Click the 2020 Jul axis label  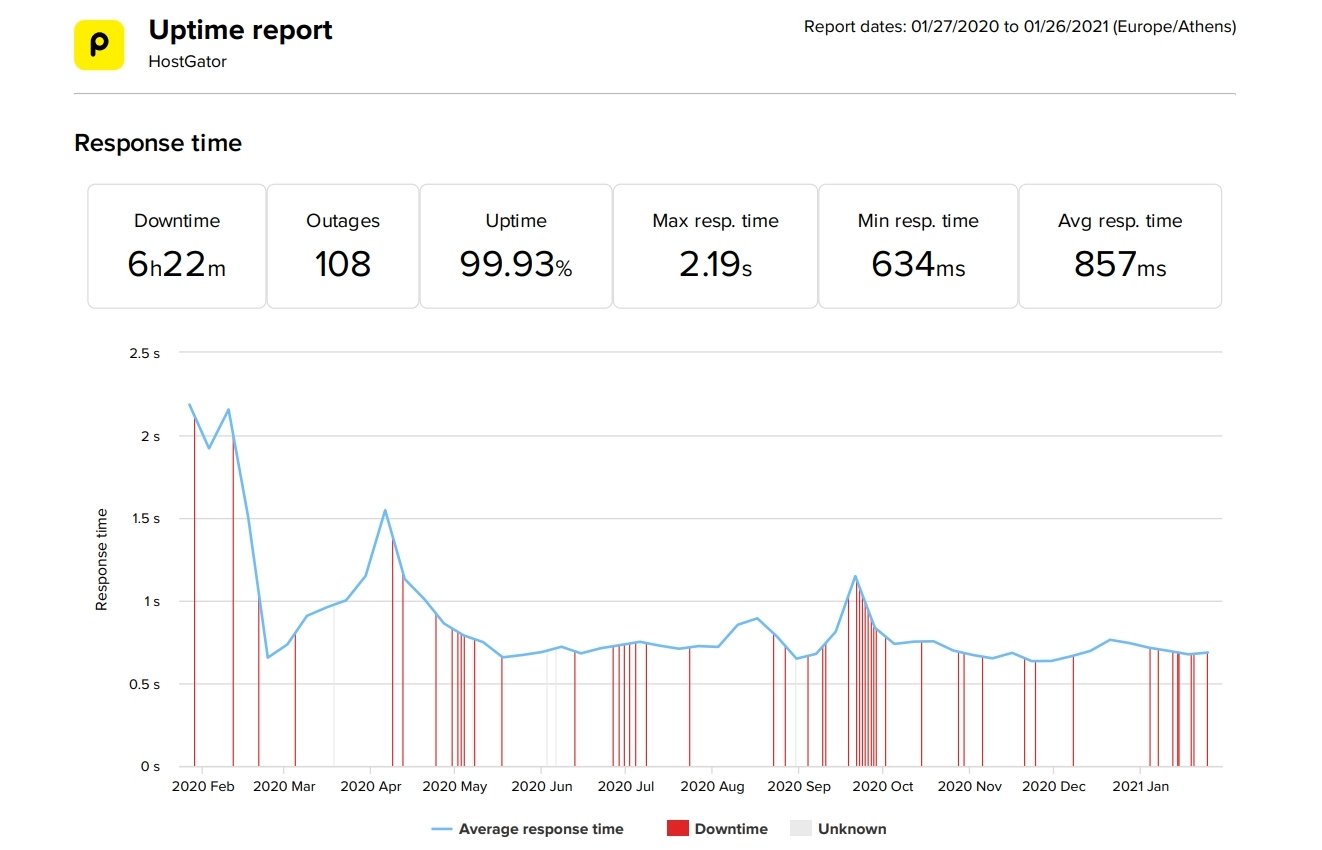coord(626,787)
